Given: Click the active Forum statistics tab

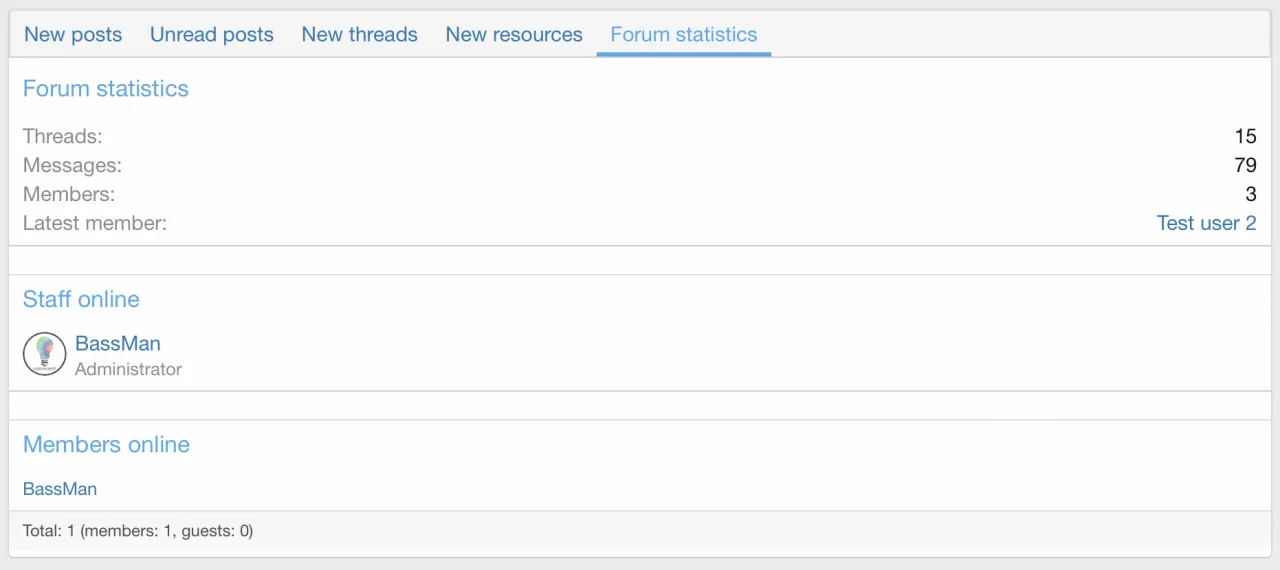Looking at the screenshot, I should coord(684,34).
